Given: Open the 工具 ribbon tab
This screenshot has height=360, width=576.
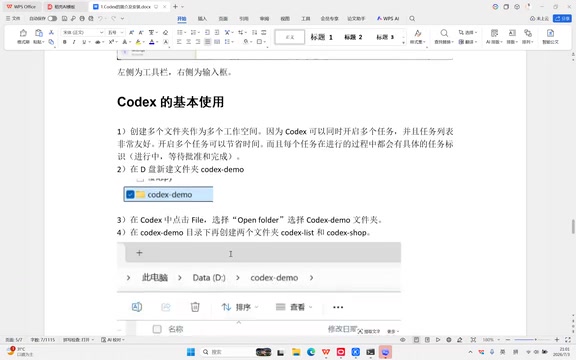Looking at the screenshot, I should (306, 18).
